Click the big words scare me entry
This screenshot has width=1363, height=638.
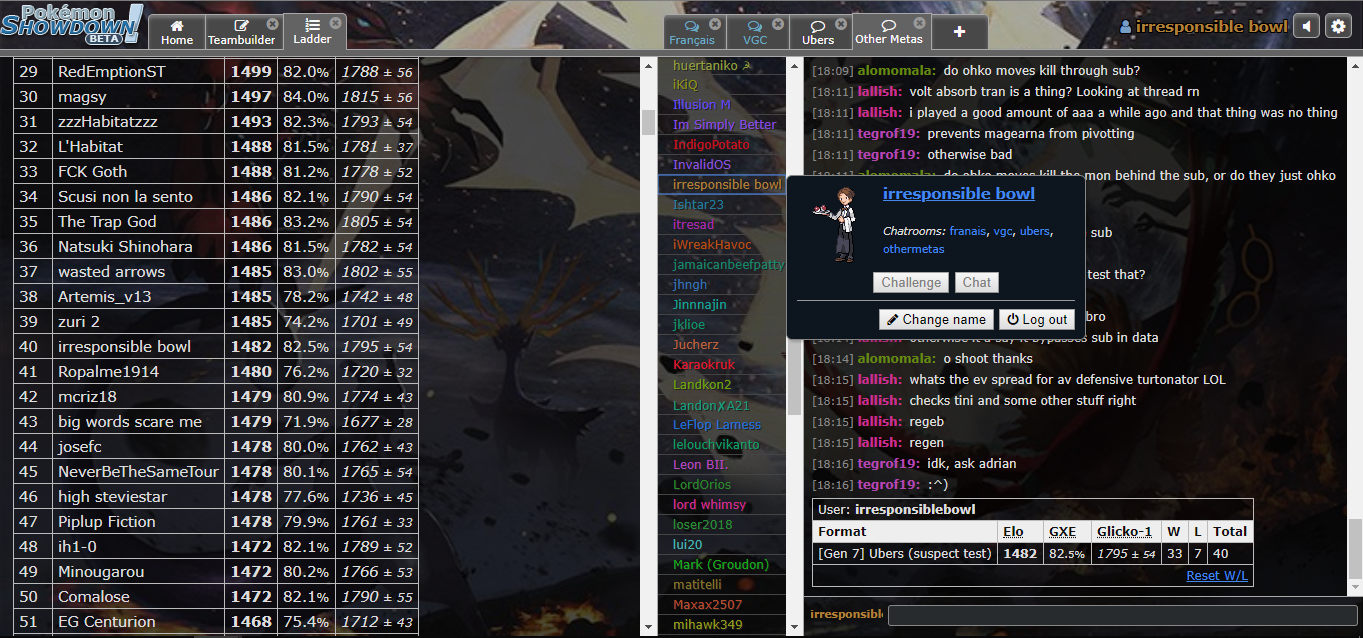click(x=216, y=422)
